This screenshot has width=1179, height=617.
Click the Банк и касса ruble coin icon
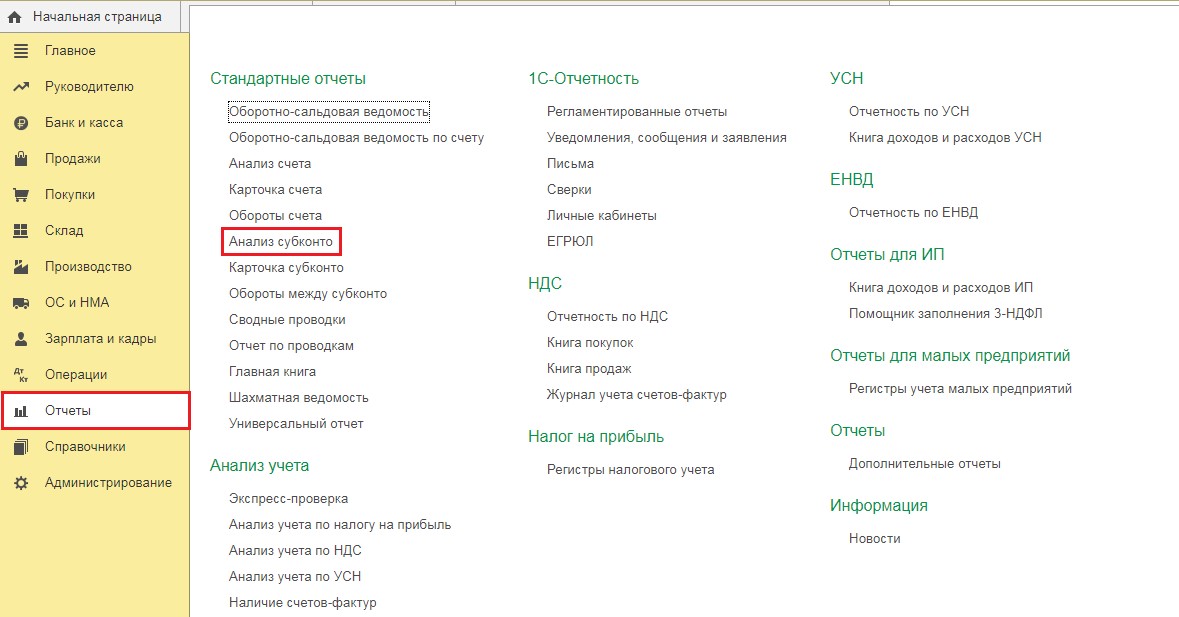coord(21,122)
